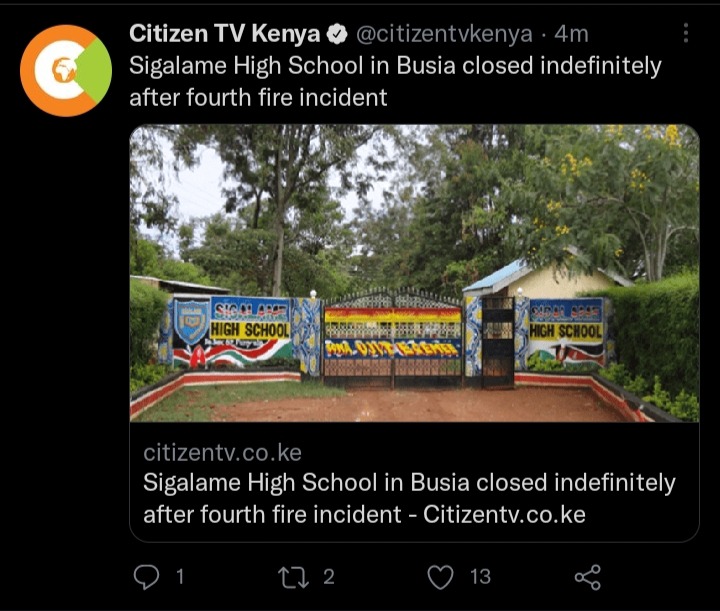Click the globe logo inside the avatar
Image resolution: width=720 pixels, height=611 pixels.
click(x=64, y=70)
